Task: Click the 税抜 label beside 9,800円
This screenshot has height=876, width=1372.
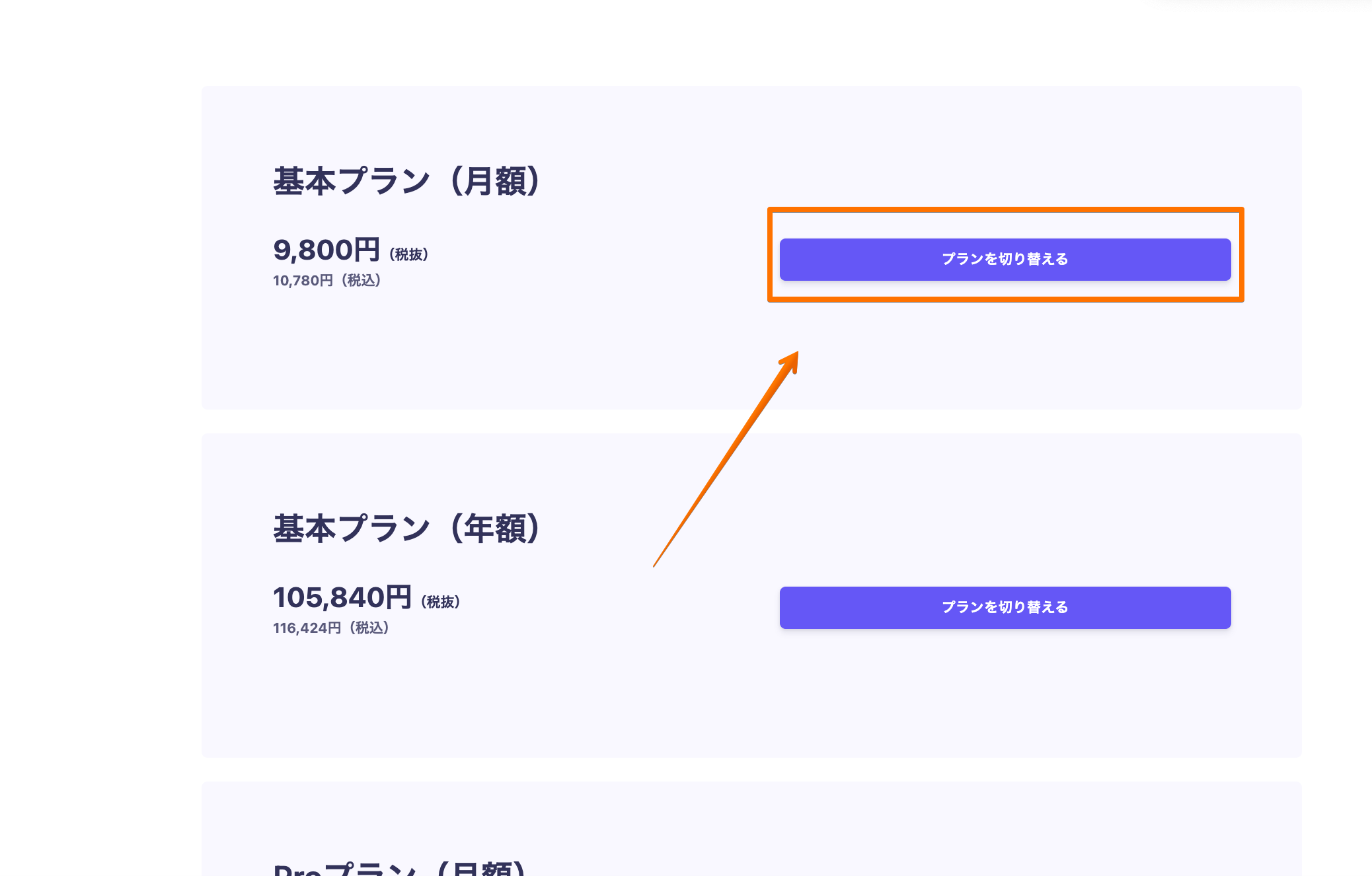Action: point(409,254)
